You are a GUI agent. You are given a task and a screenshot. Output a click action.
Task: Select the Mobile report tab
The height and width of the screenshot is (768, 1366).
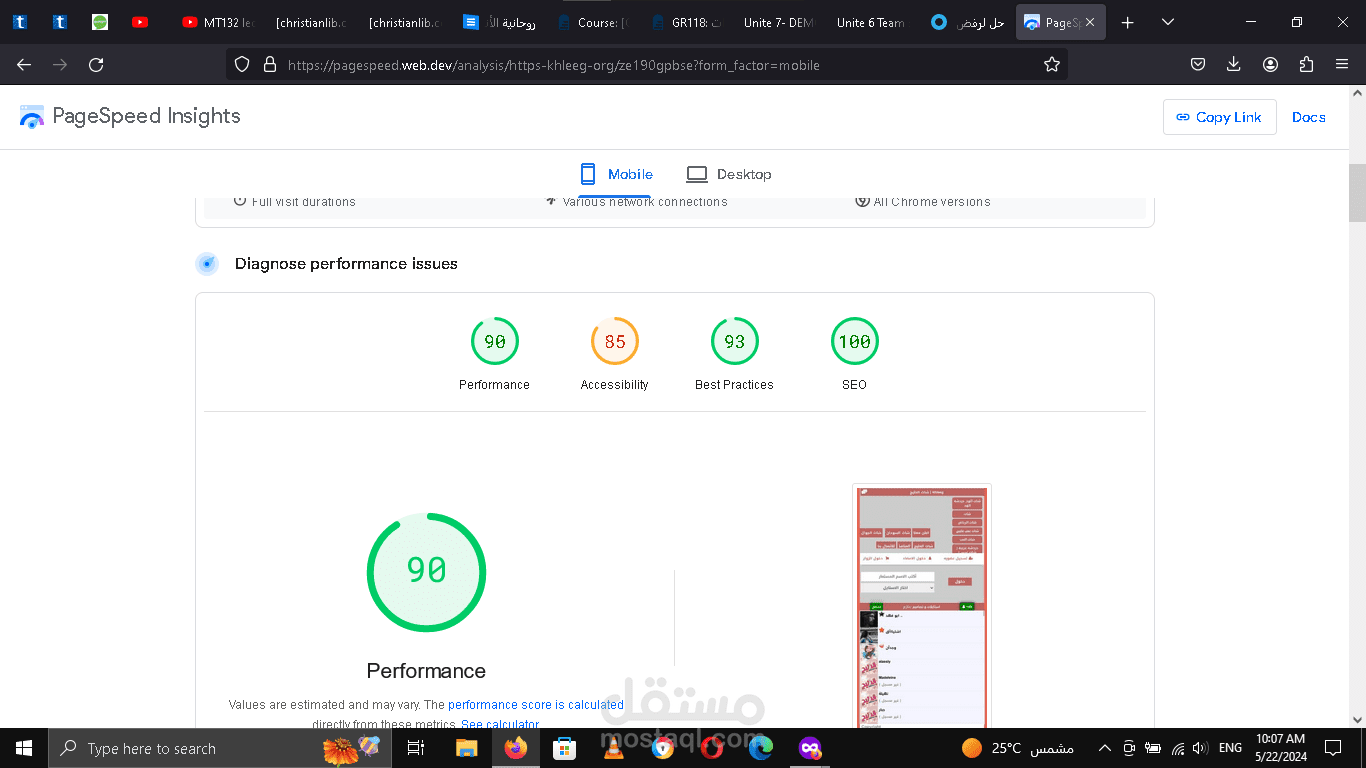[616, 174]
